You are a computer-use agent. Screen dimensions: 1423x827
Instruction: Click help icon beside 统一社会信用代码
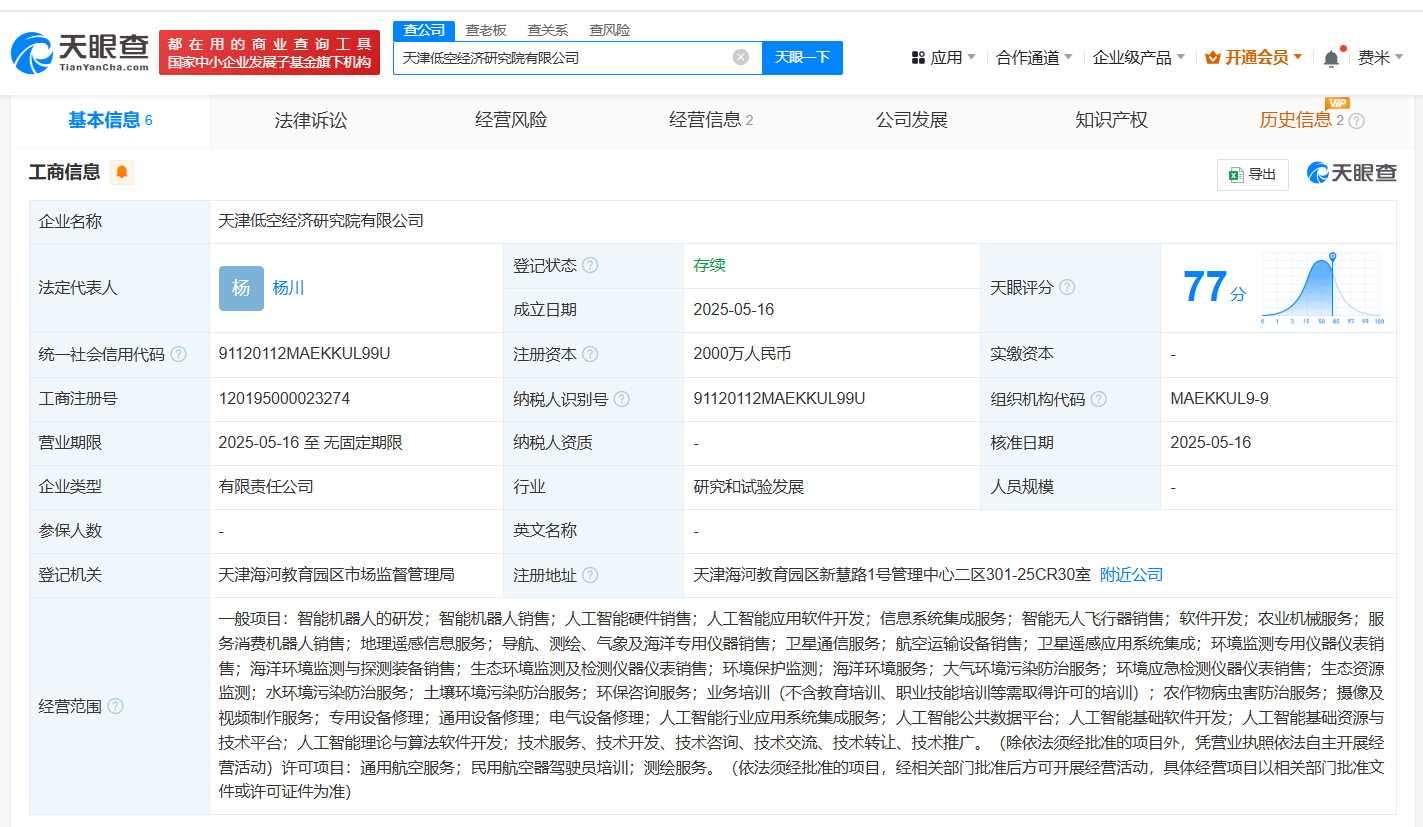point(178,354)
